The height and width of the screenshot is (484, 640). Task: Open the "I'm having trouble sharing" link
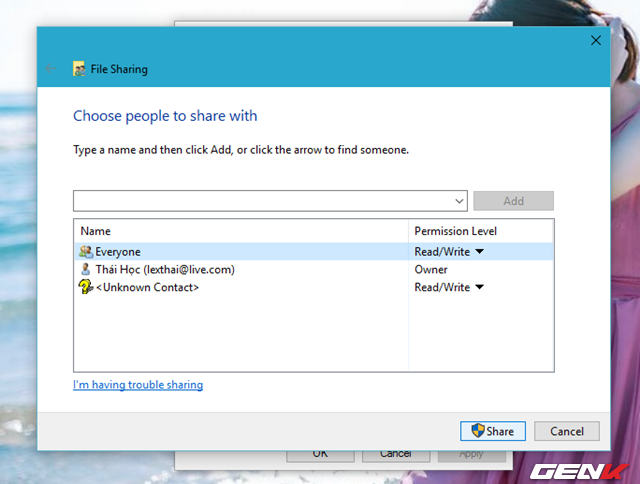[x=138, y=385]
